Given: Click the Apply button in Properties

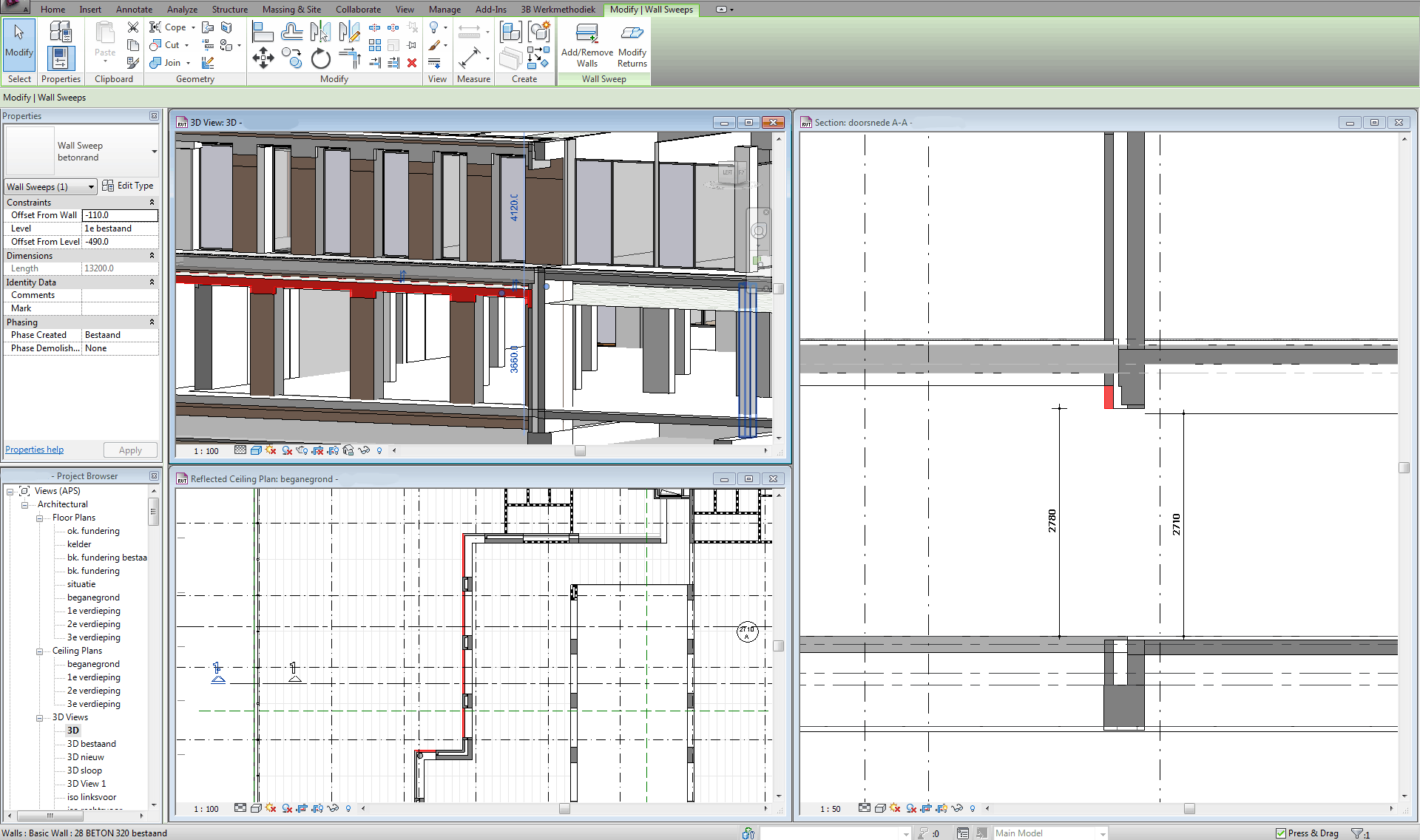Looking at the screenshot, I should (x=130, y=450).
